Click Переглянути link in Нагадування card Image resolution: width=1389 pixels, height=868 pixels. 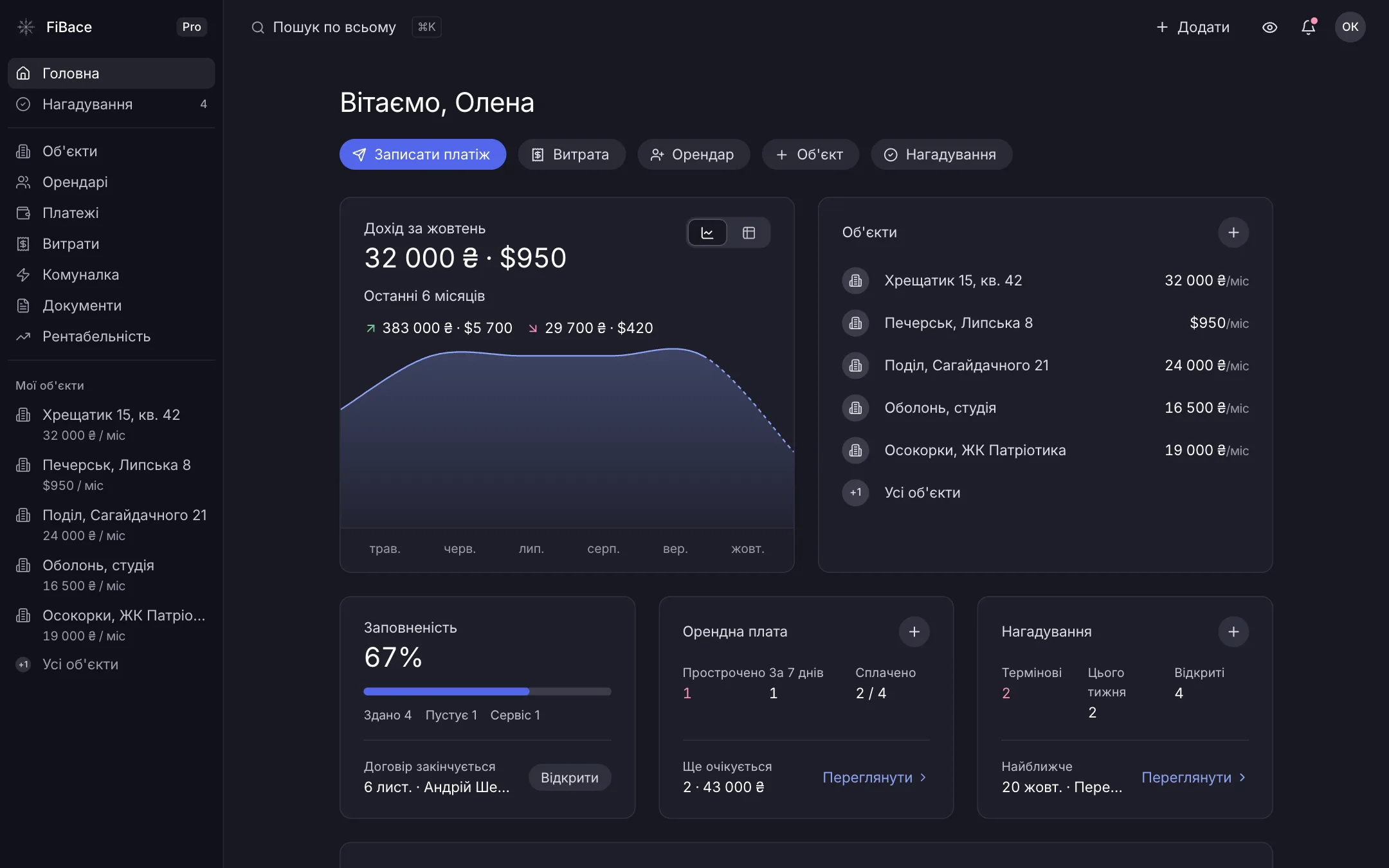tap(1194, 777)
